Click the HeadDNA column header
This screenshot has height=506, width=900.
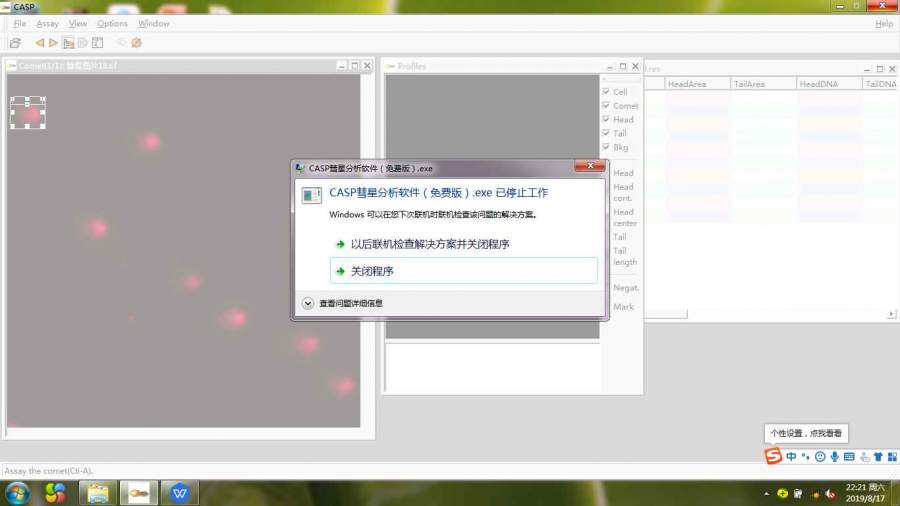(x=829, y=84)
